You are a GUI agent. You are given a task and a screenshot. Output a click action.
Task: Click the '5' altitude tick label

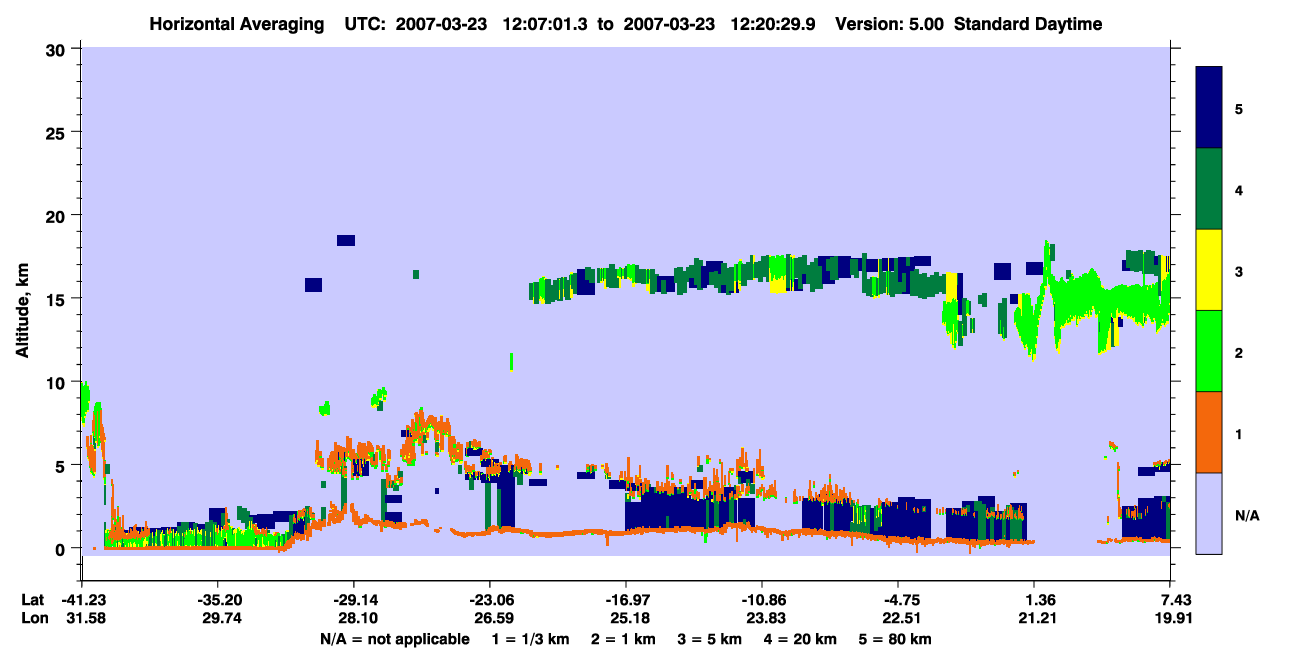62,465
